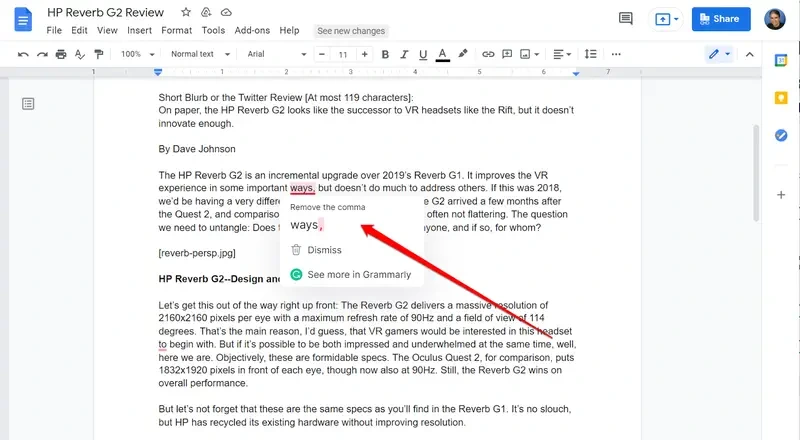Open Google Calendar side panel icon

781,60
